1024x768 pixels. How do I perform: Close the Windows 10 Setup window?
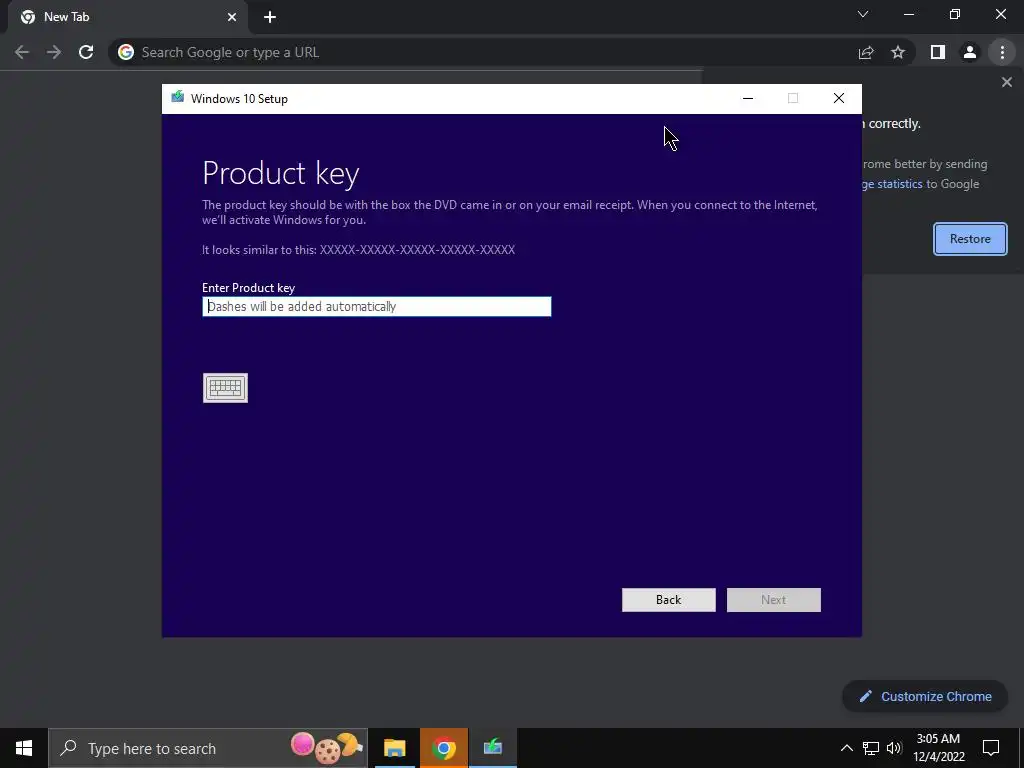(x=839, y=99)
